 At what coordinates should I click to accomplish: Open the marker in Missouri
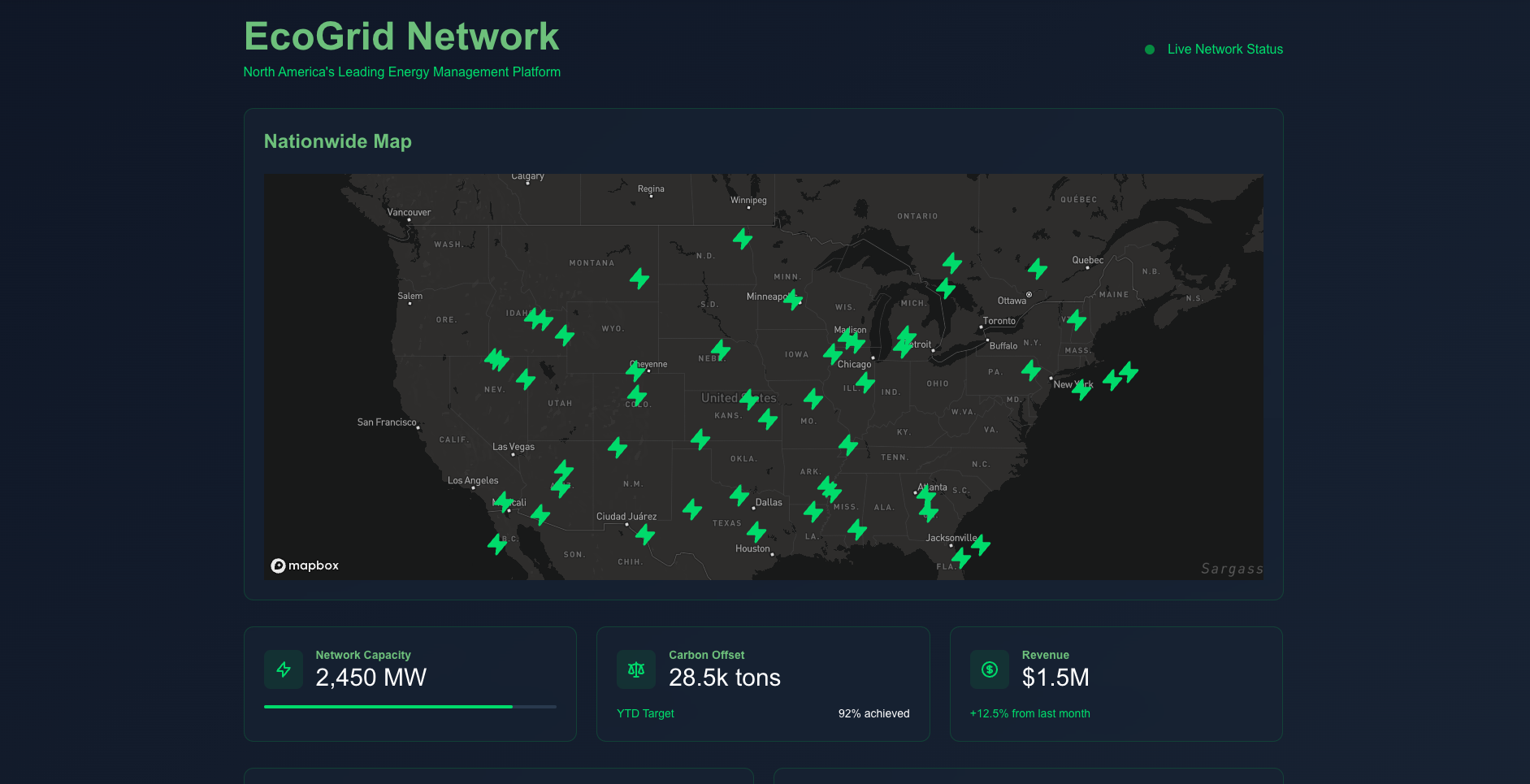(813, 398)
